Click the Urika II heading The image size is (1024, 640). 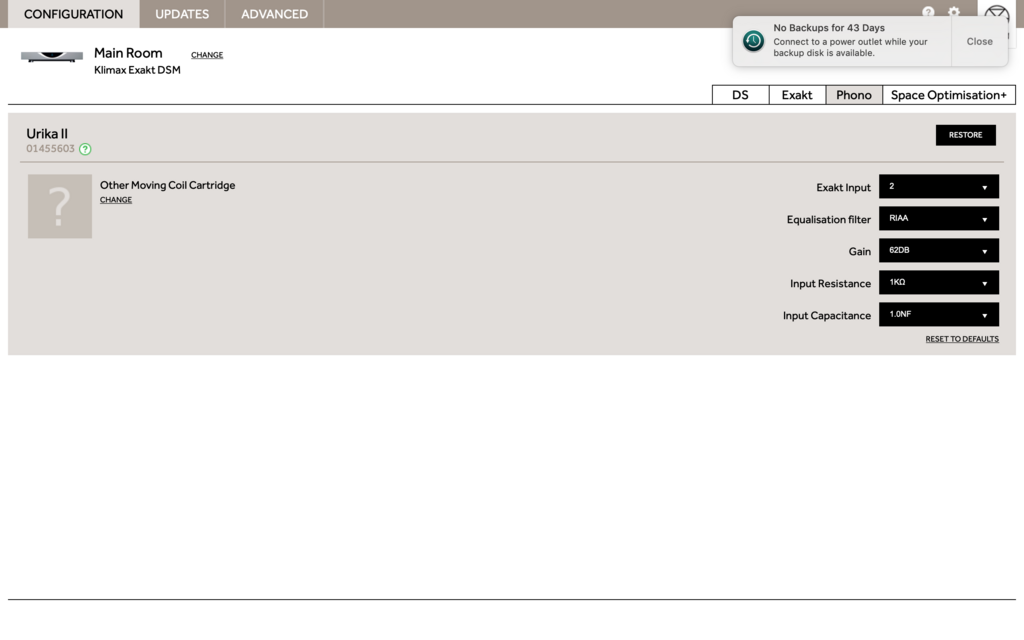tap(46, 134)
